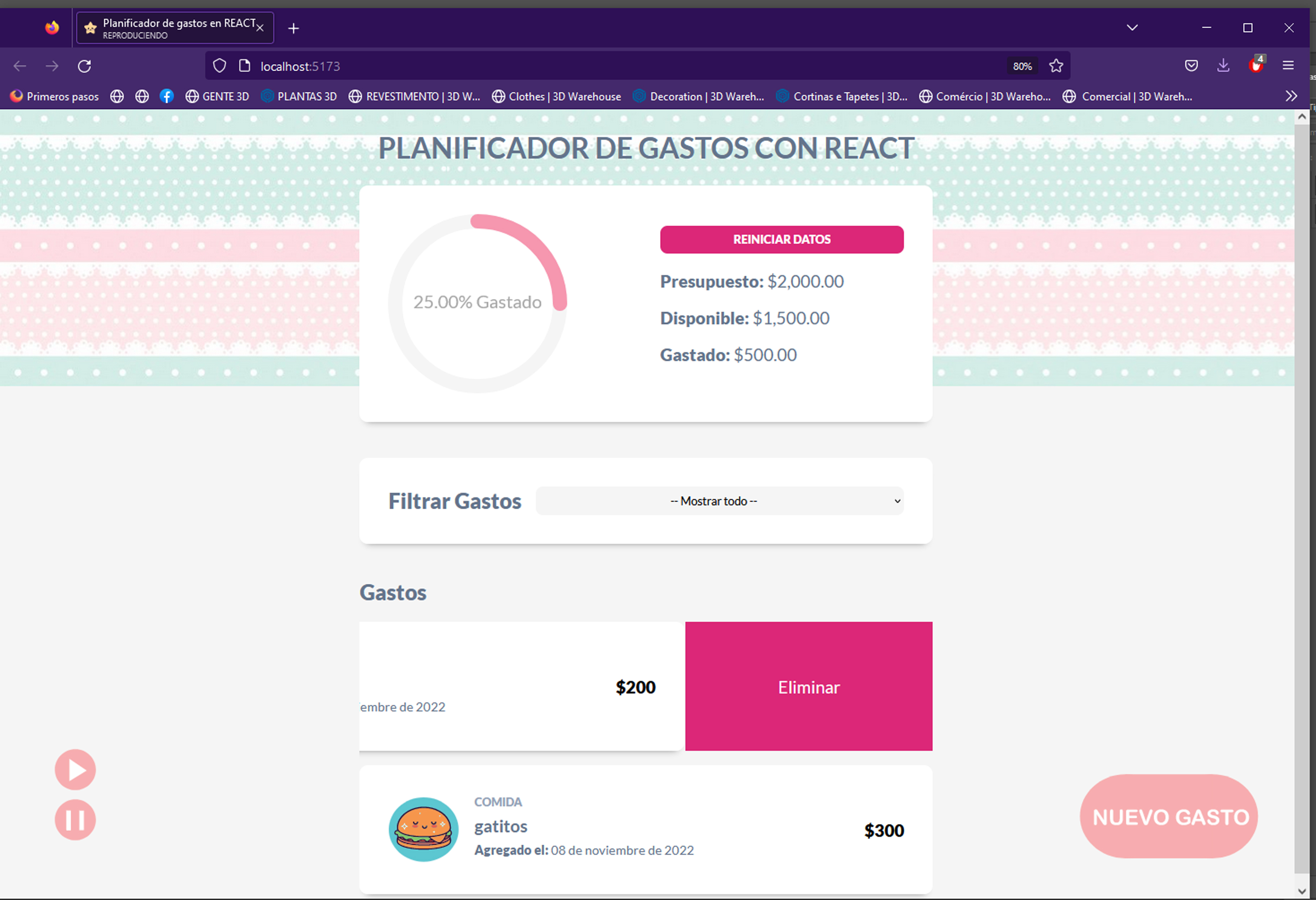Reset the 80% zoom level indicator
Viewport: 1316px width, 900px height.
[x=1022, y=66]
